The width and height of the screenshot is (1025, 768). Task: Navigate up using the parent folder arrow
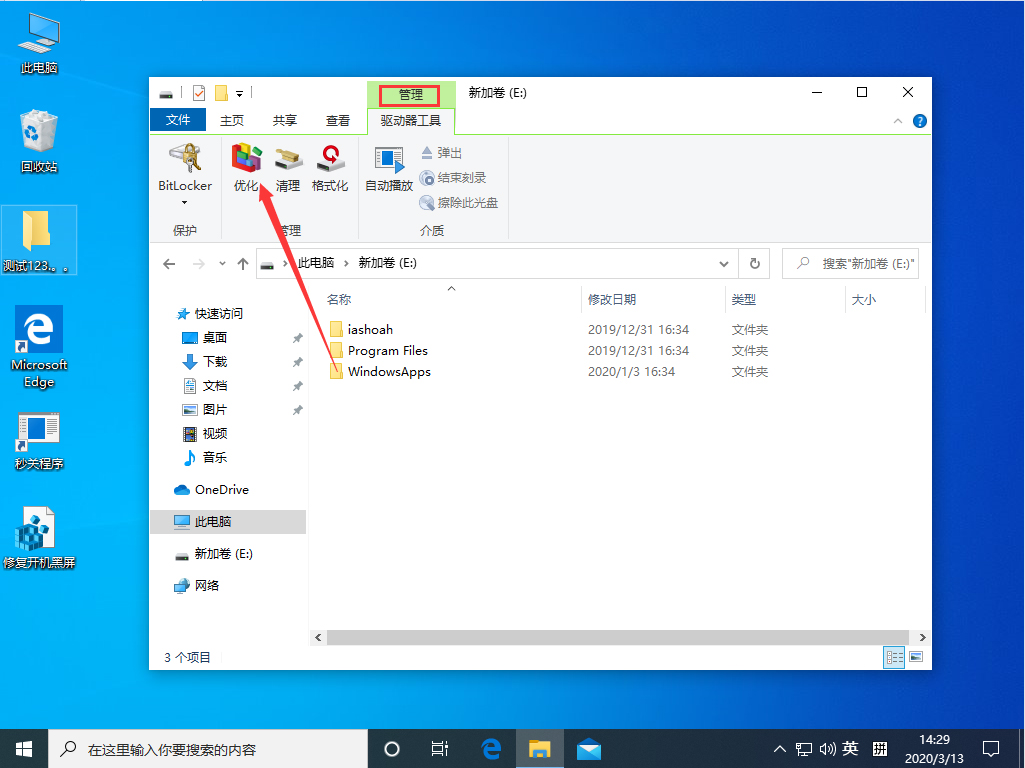242,263
